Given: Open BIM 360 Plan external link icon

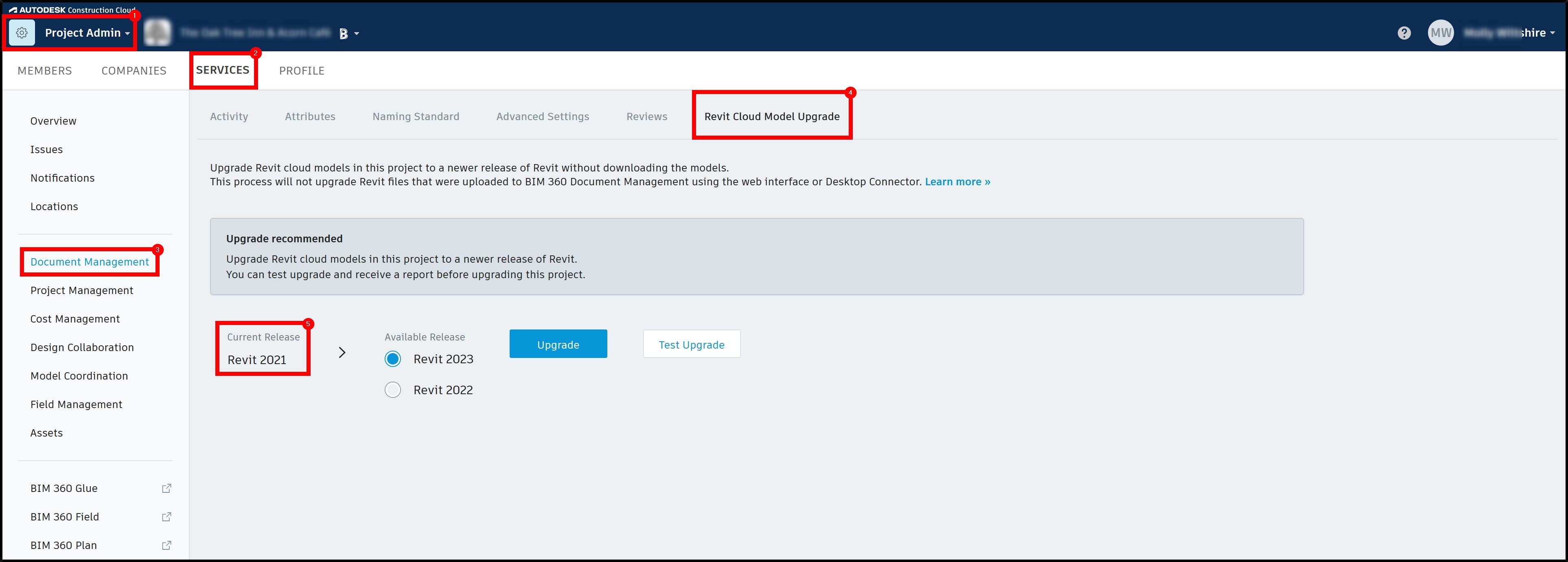Looking at the screenshot, I should click(x=166, y=545).
